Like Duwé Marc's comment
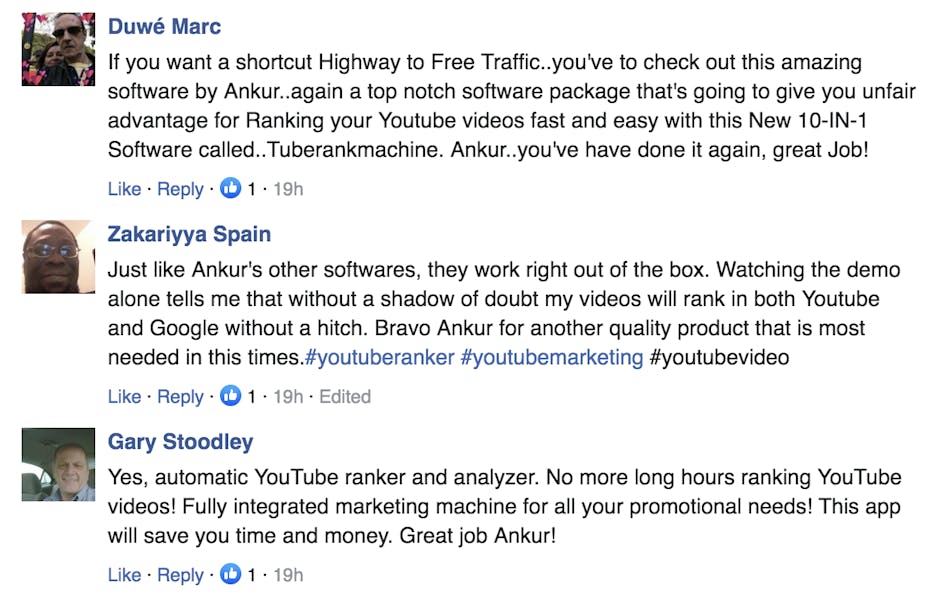 coord(124,189)
